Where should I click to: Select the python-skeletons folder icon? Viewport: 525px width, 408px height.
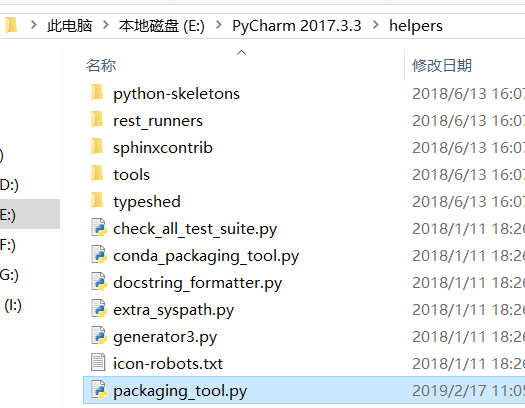[x=97, y=93]
